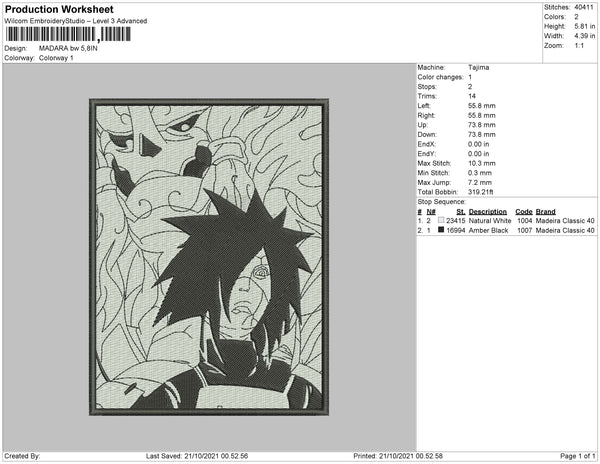
Task: Select the Total Bobbin value 319.21ft
Action: point(481,192)
